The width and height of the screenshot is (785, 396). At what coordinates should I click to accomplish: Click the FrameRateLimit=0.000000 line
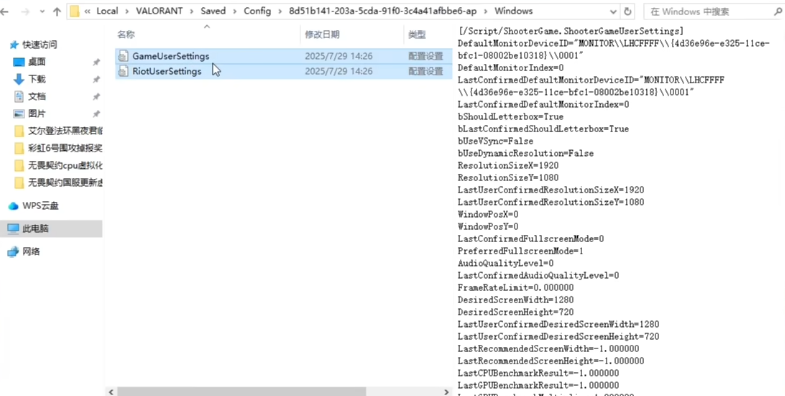516,288
